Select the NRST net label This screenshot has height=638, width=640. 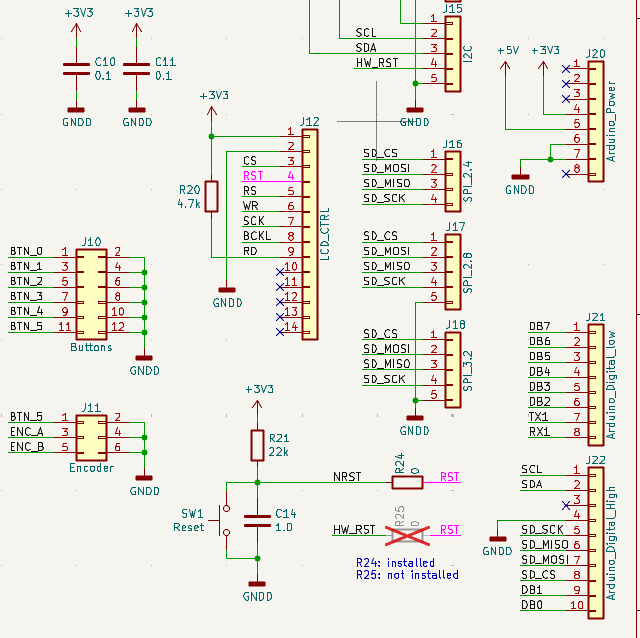click(x=347, y=477)
